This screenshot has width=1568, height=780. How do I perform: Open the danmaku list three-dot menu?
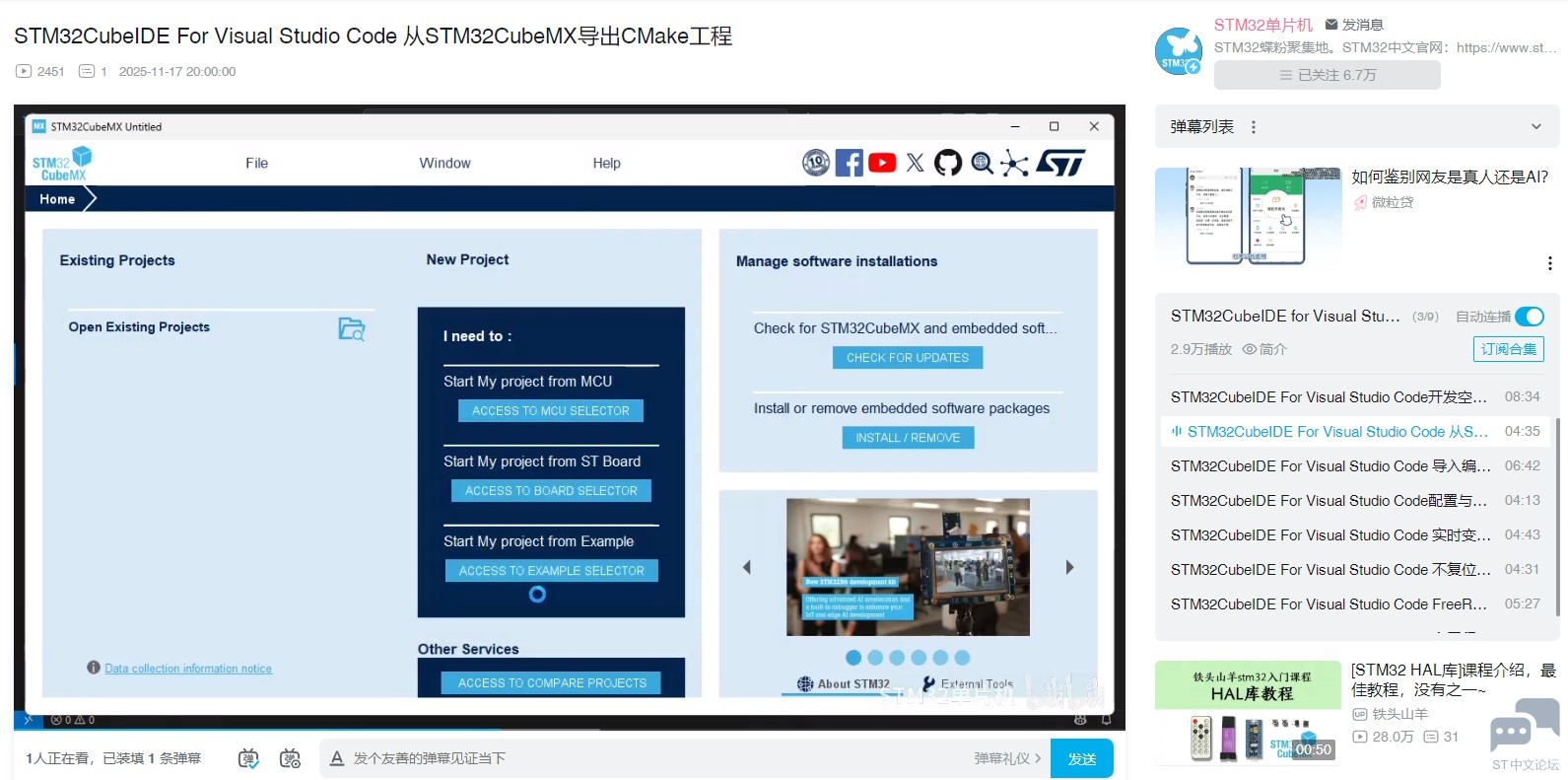click(1254, 127)
